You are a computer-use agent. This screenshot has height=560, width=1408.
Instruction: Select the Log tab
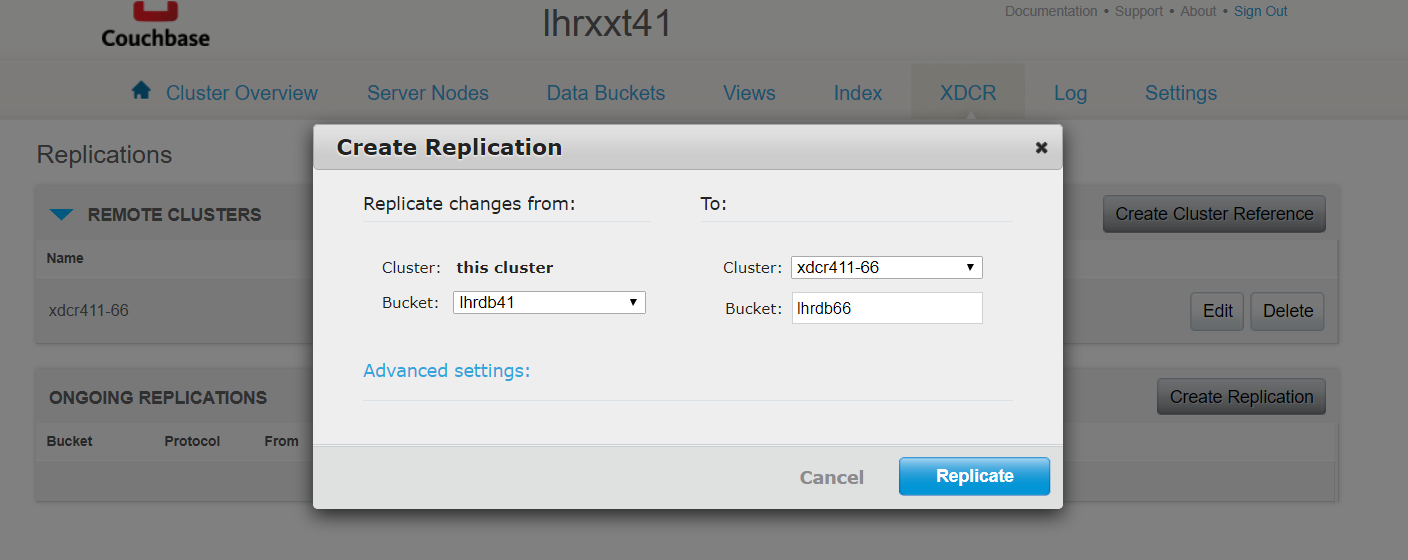click(x=1070, y=93)
